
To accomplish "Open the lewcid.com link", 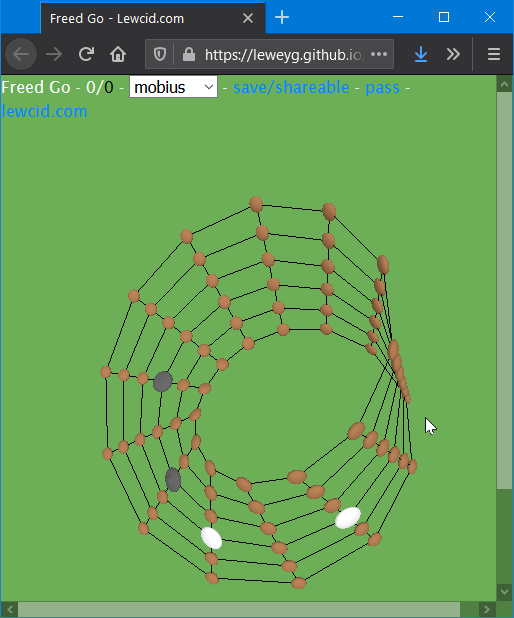I will click(44, 112).
